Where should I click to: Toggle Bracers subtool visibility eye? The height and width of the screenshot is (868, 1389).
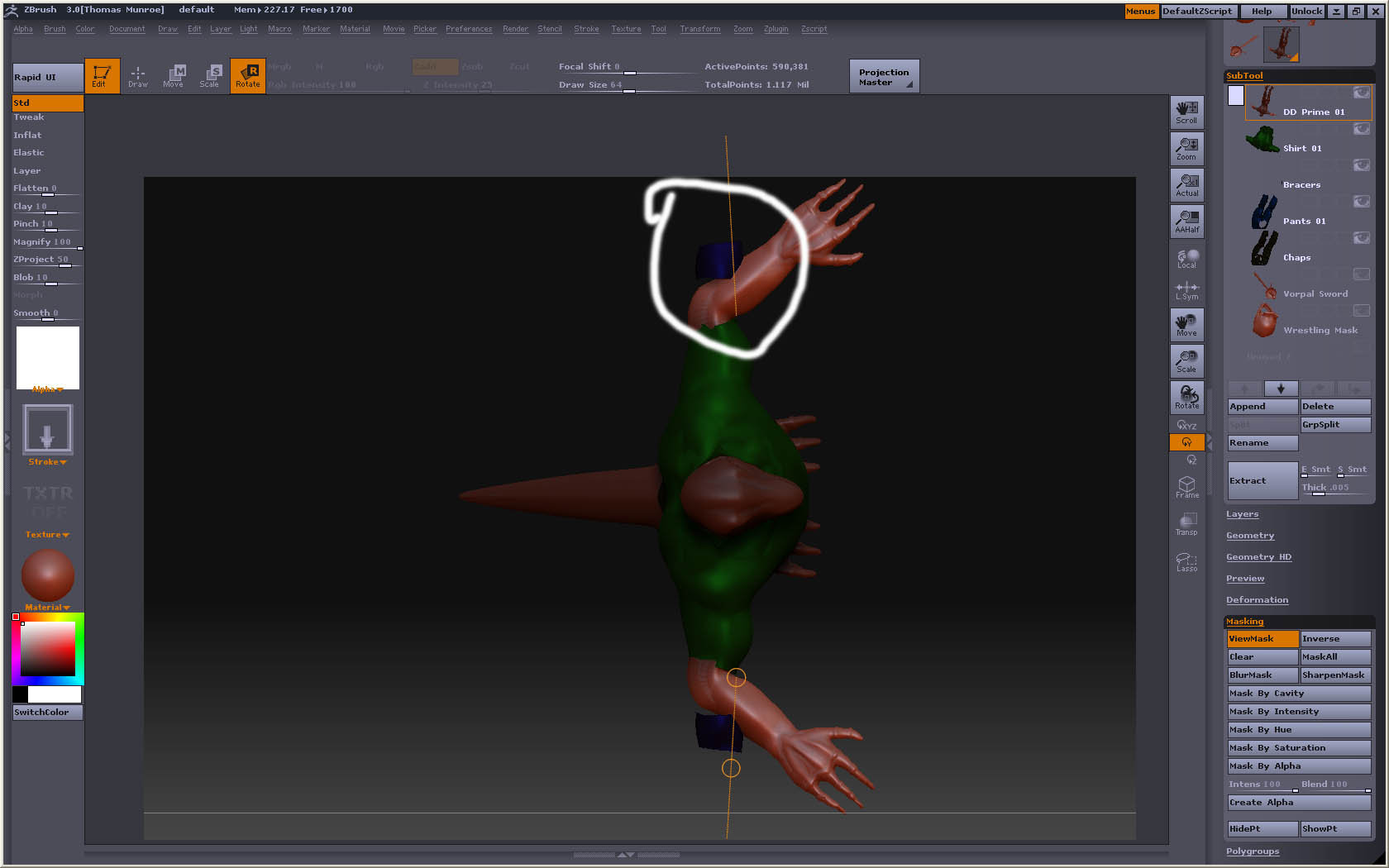pyautogui.click(x=1361, y=165)
